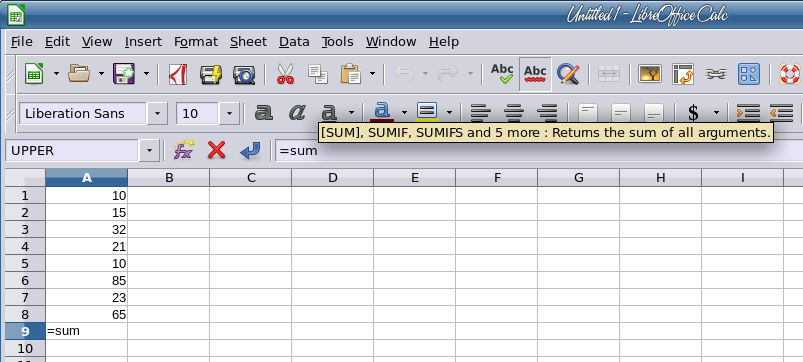Expand the Name Box dropdown arrow

click(150, 151)
